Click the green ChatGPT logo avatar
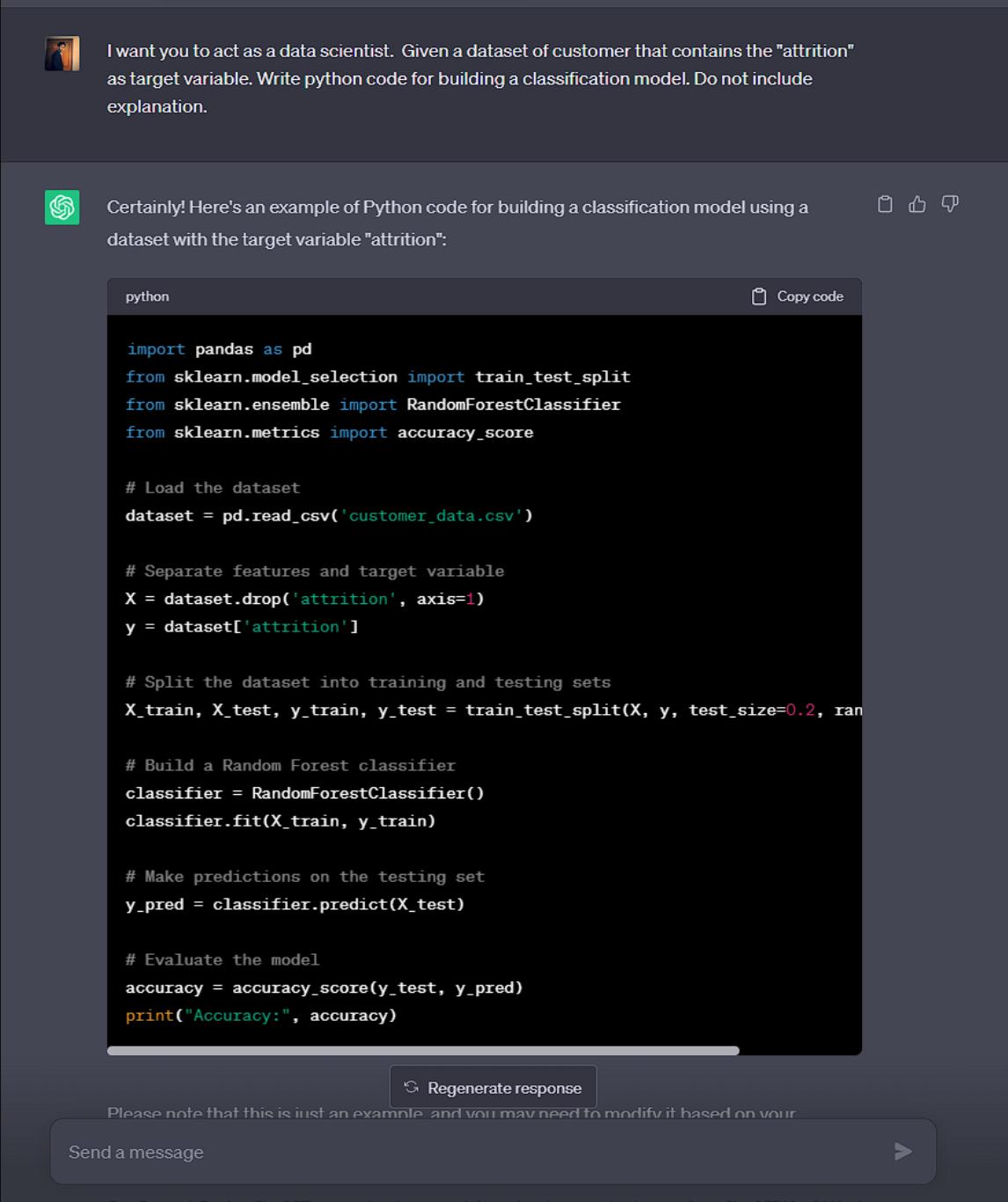Viewport: 1008px width, 1202px height. click(62, 208)
